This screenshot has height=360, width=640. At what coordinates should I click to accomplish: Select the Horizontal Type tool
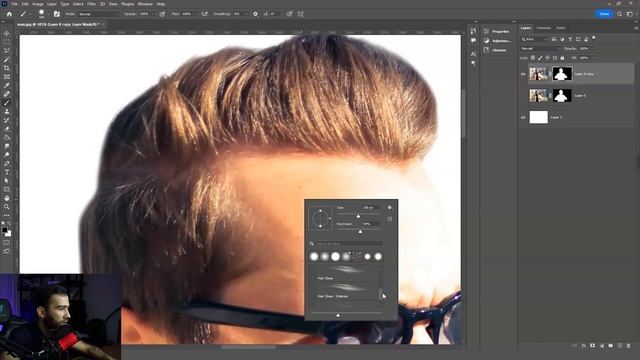tap(7, 172)
